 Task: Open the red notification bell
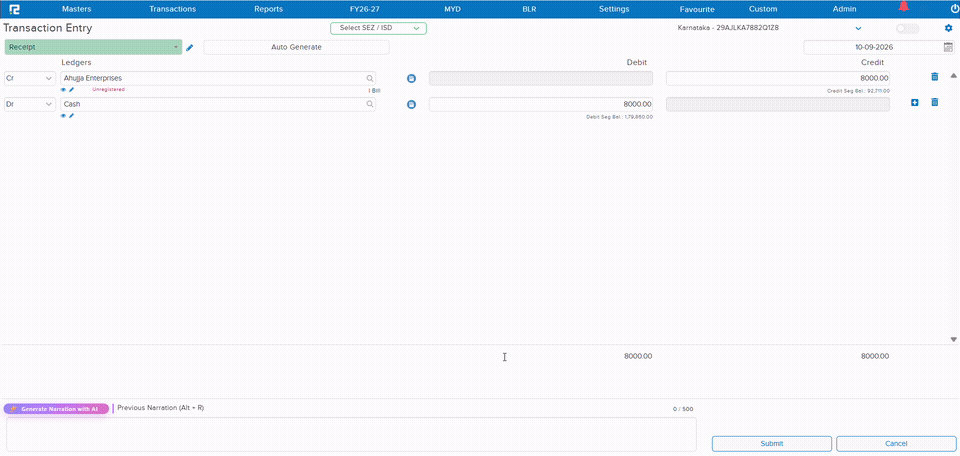click(903, 7)
